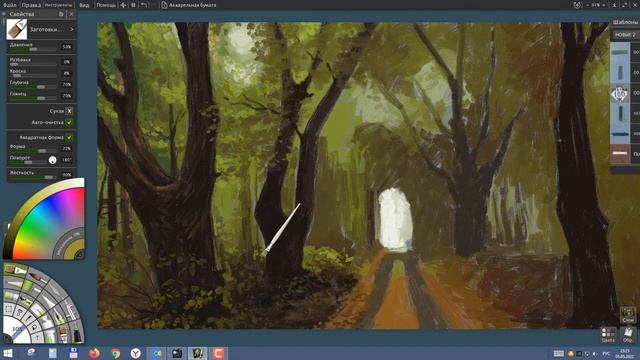Viewport: 640px width, 360px height.
Task: Select the first horizontal ruler stencil
Action: tap(620, 53)
